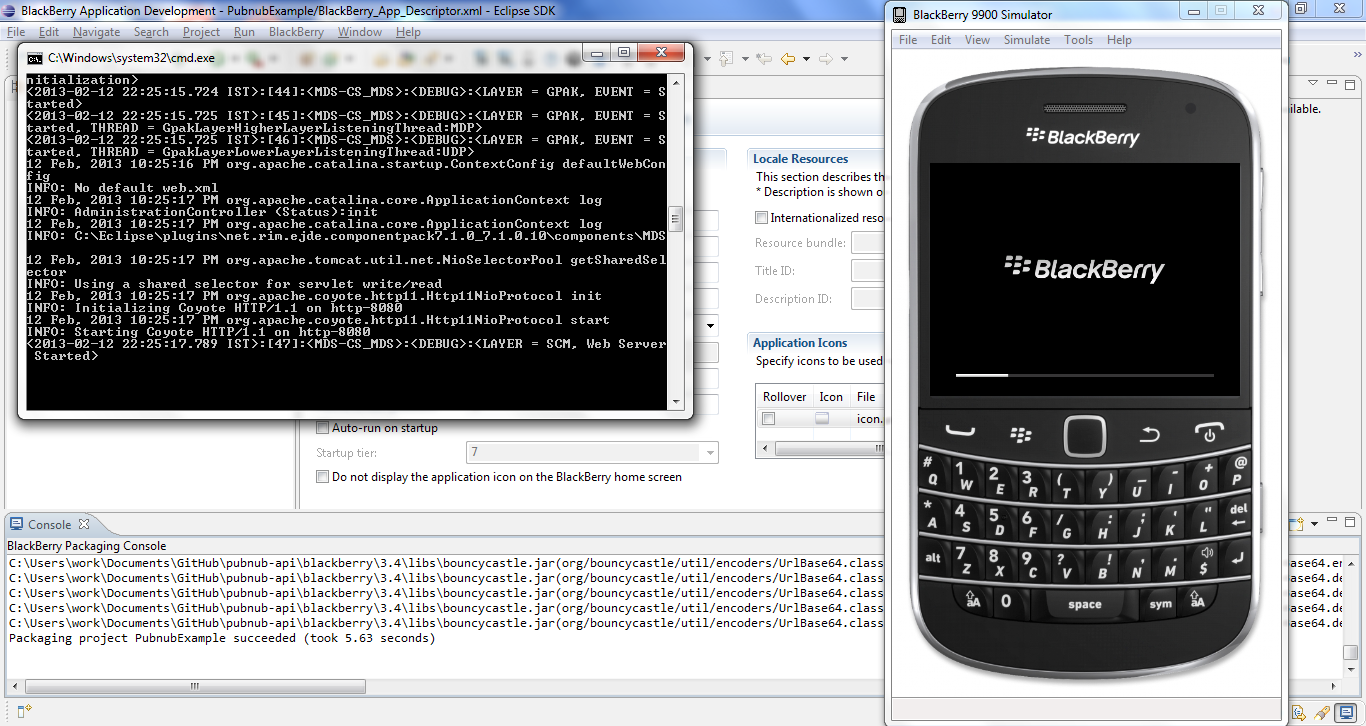Maximize the Console panel view
1366x726 pixels.
coord(1351,523)
